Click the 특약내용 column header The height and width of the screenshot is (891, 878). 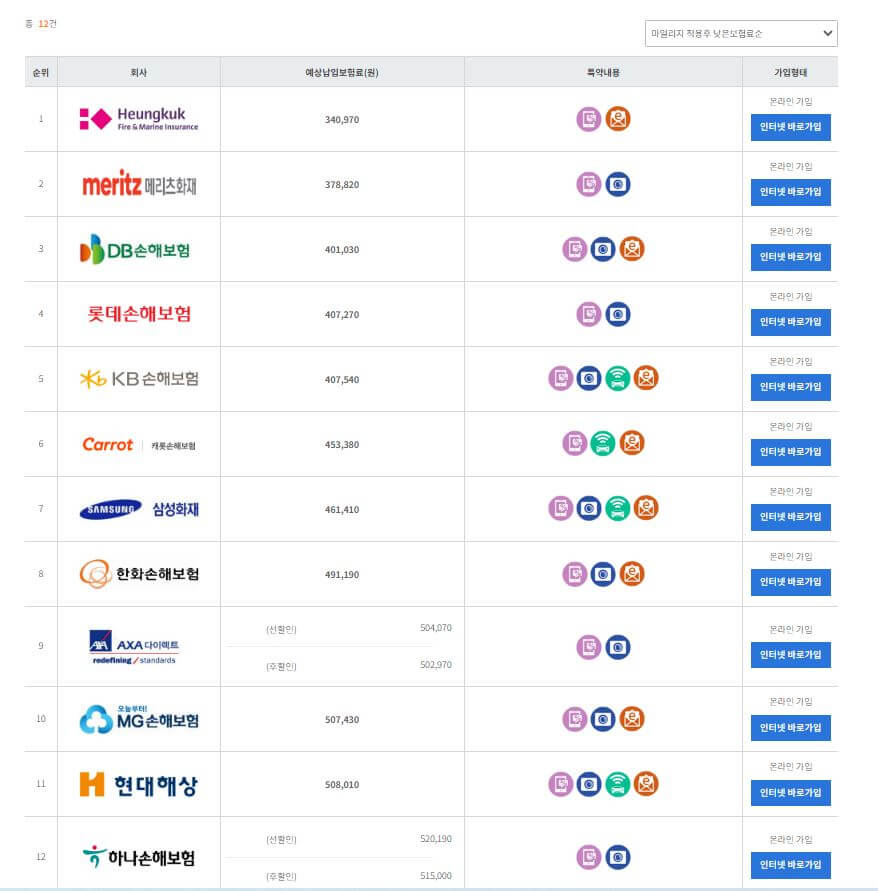(x=601, y=69)
